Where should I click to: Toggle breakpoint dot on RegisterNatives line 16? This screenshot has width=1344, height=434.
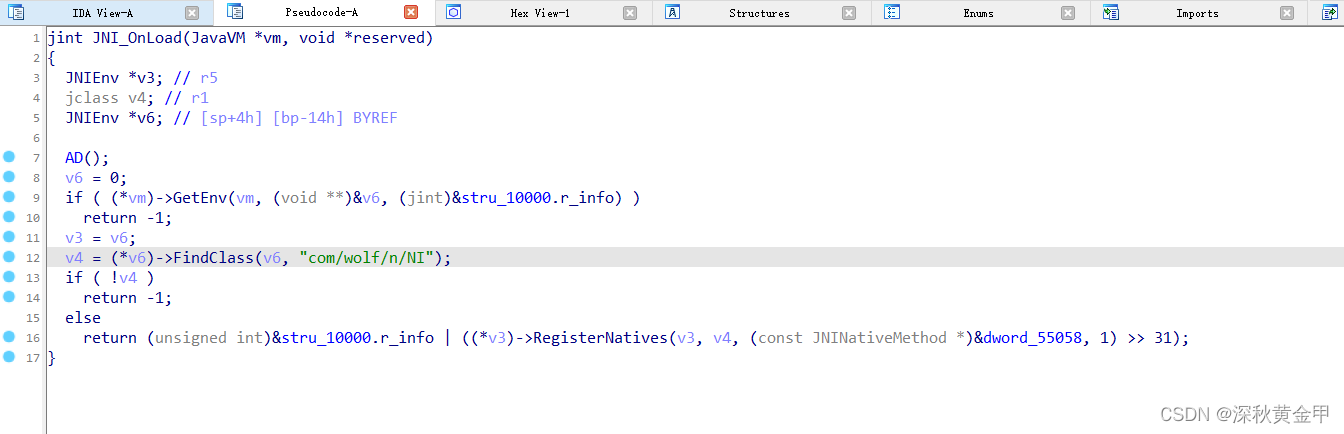9,337
